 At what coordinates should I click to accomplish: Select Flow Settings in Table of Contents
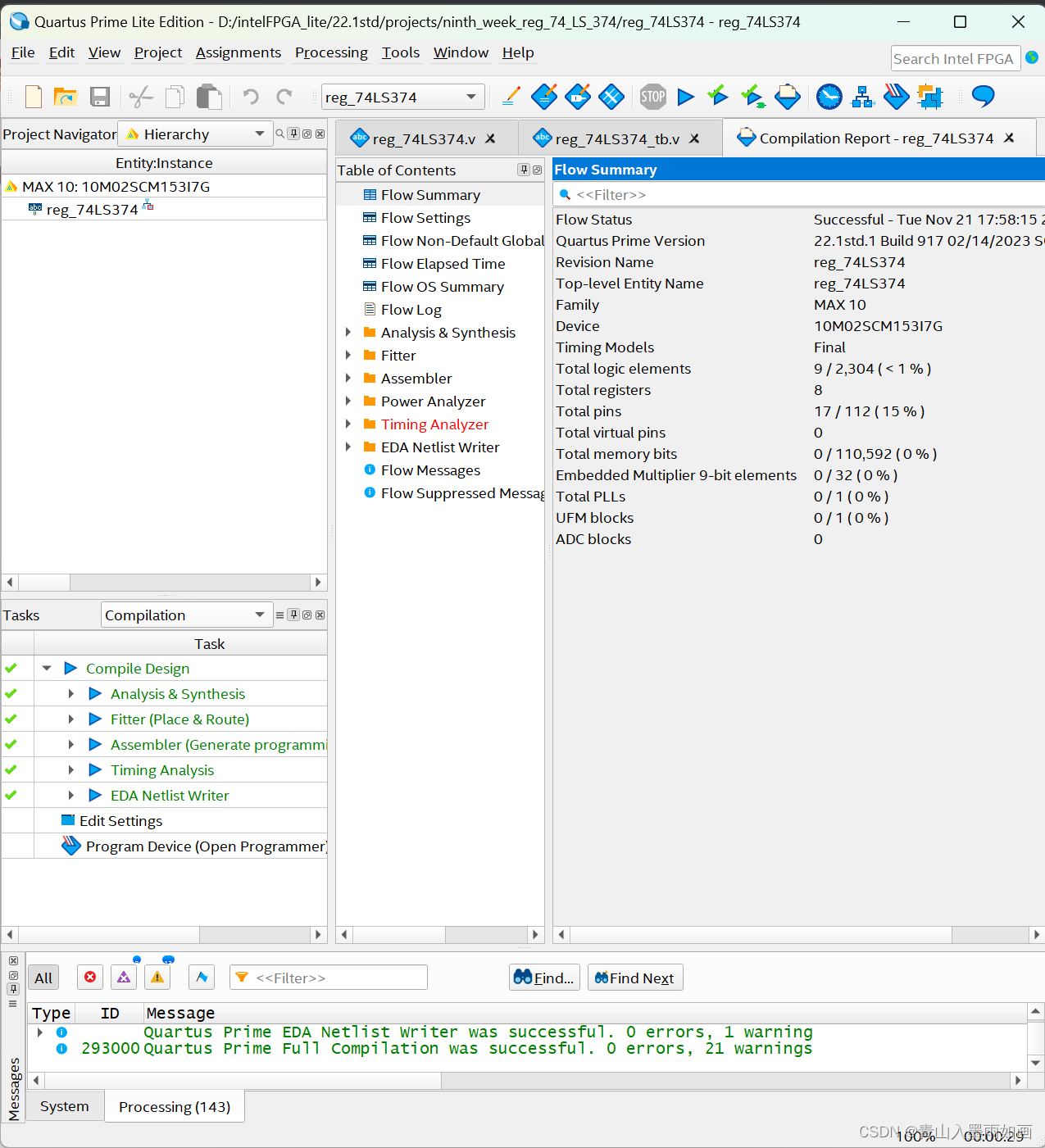pyautogui.click(x=425, y=217)
